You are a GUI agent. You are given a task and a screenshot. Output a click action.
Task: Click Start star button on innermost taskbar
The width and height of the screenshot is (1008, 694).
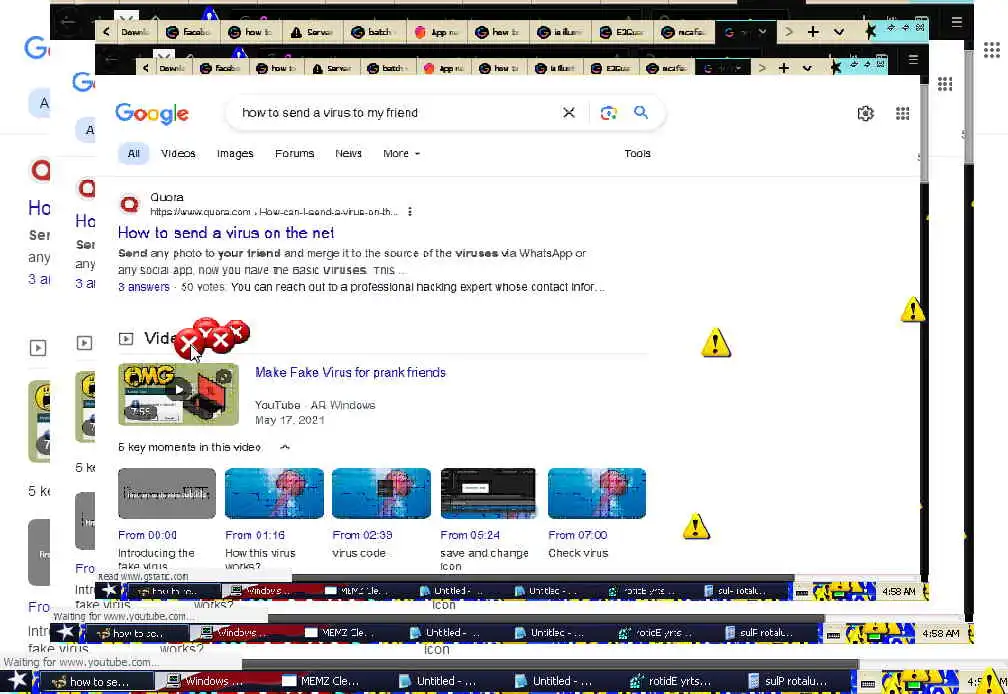(111, 590)
